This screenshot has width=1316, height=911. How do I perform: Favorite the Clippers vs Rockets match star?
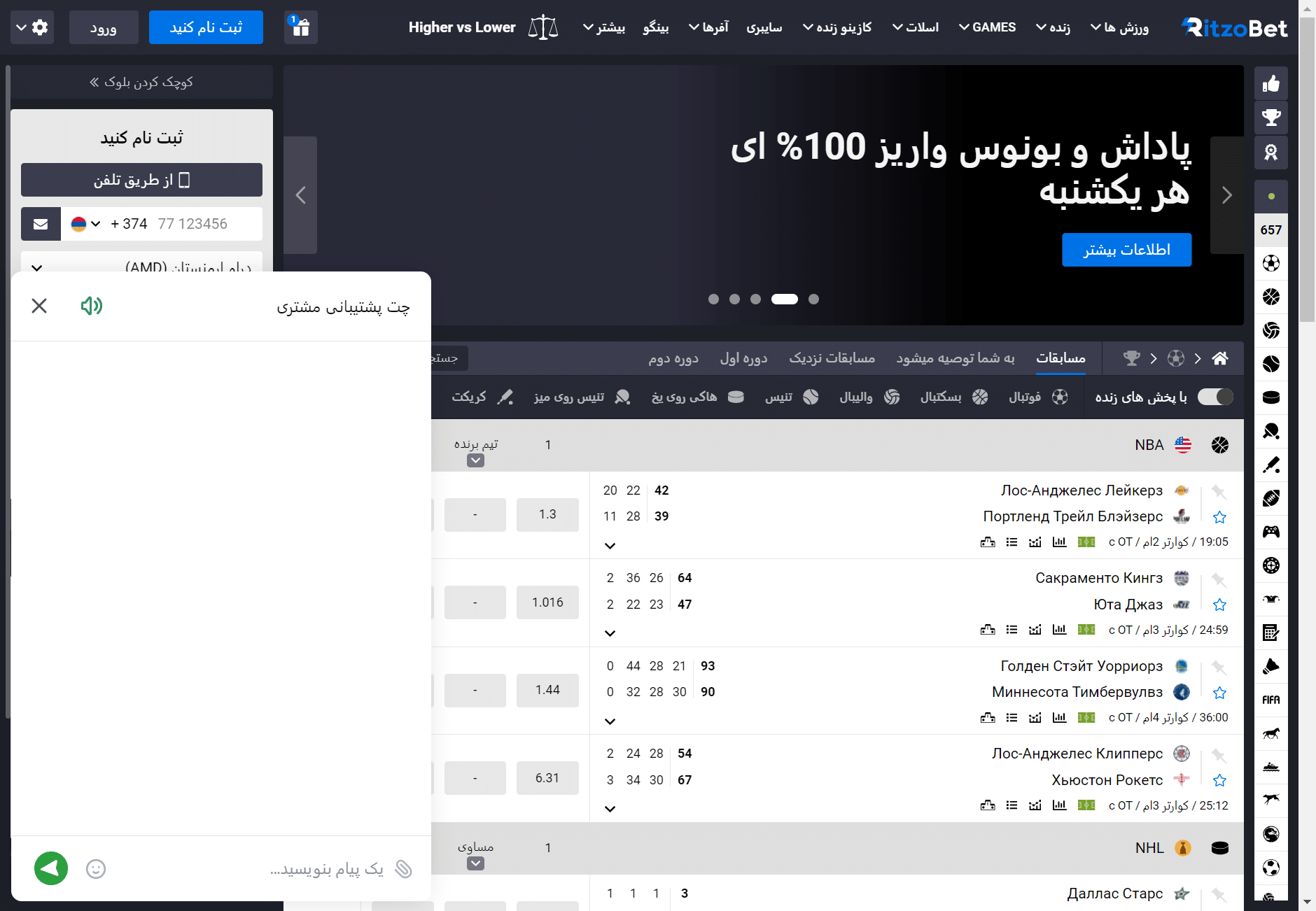coord(1219,780)
